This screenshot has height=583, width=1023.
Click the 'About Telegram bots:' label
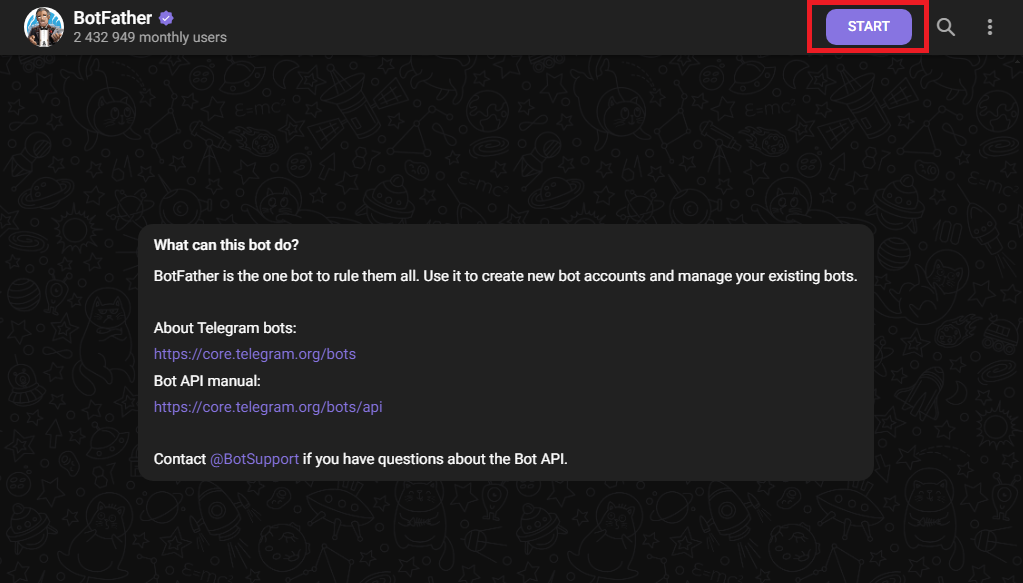tap(224, 328)
